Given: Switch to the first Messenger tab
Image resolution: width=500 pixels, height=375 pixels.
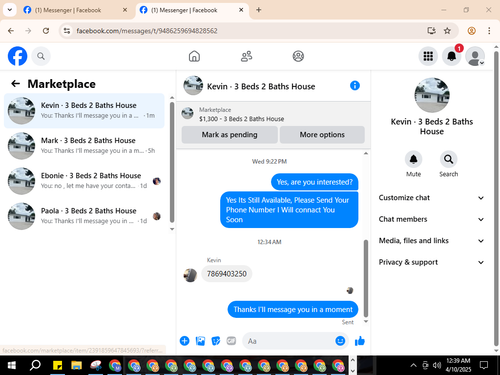Looking at the screenshot, I should pos(75,10).
